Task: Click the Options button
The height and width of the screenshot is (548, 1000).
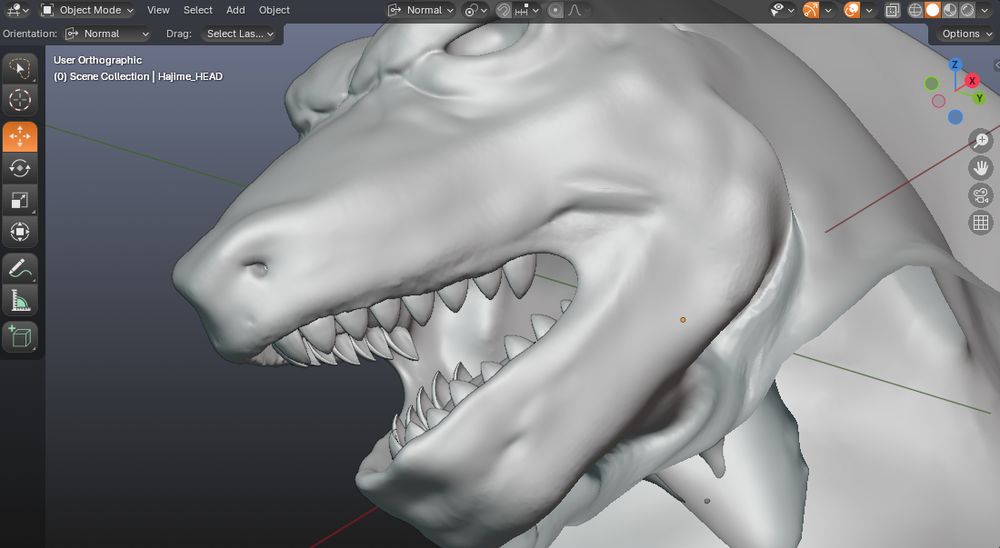Action: pyautogui.click(x=967, y=33)
